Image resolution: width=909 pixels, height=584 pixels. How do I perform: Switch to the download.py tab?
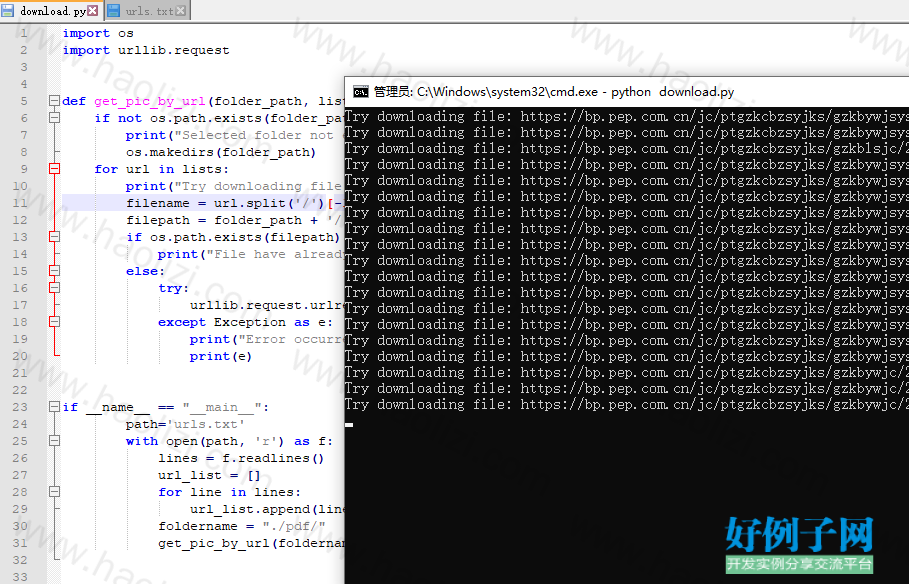point(52,10)
